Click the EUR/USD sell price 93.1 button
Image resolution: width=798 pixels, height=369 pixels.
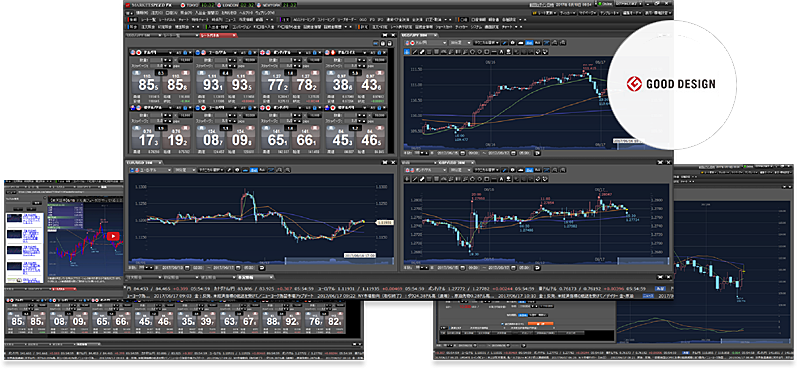coord(210,81)
